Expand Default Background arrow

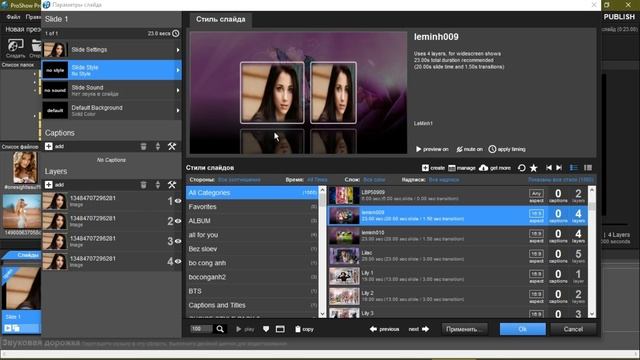[178, 110]
